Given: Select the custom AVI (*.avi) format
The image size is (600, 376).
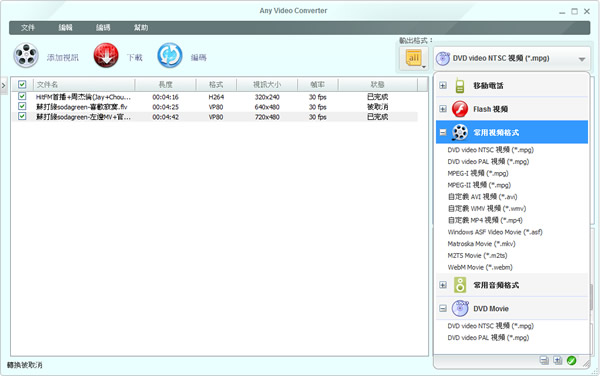Looking at the screenshot, I should pos(482,197).
